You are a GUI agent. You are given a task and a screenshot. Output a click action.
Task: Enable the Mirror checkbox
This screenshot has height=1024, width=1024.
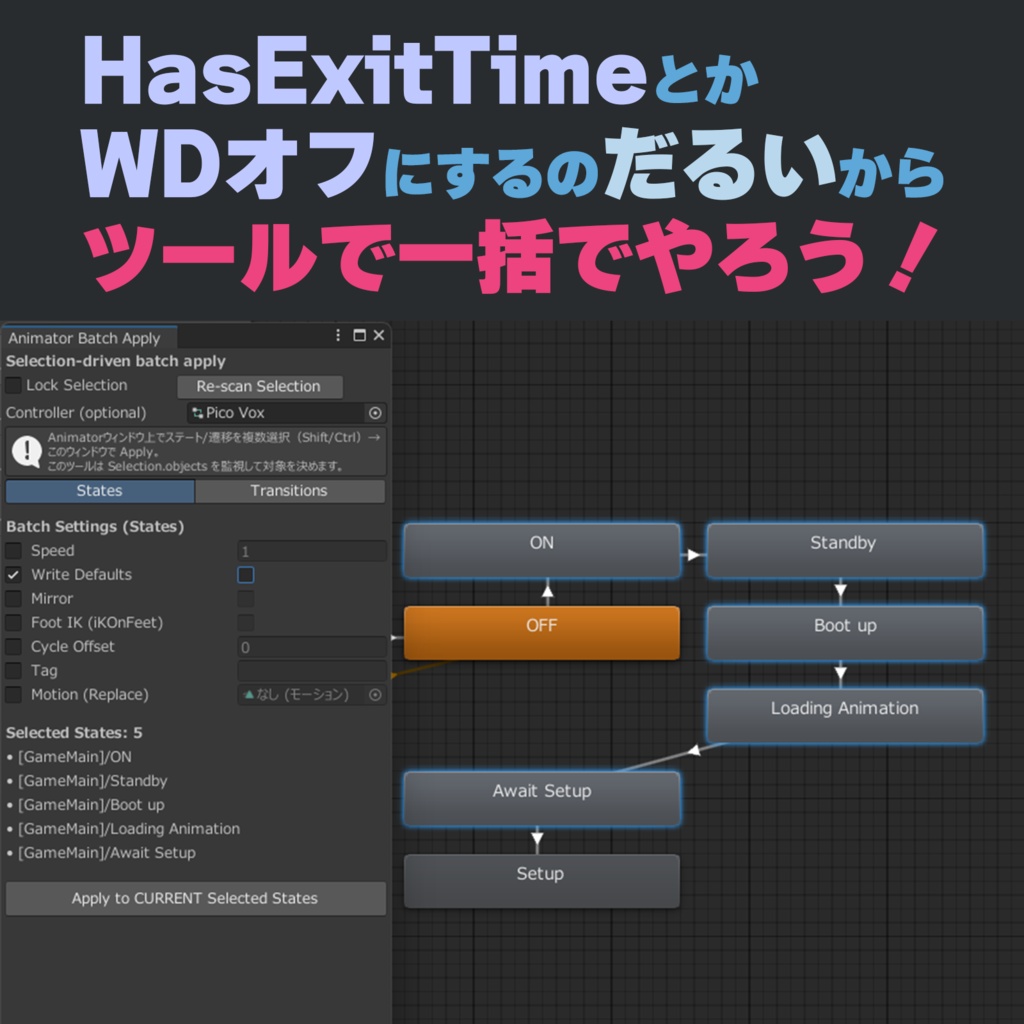tap(13, 598)
